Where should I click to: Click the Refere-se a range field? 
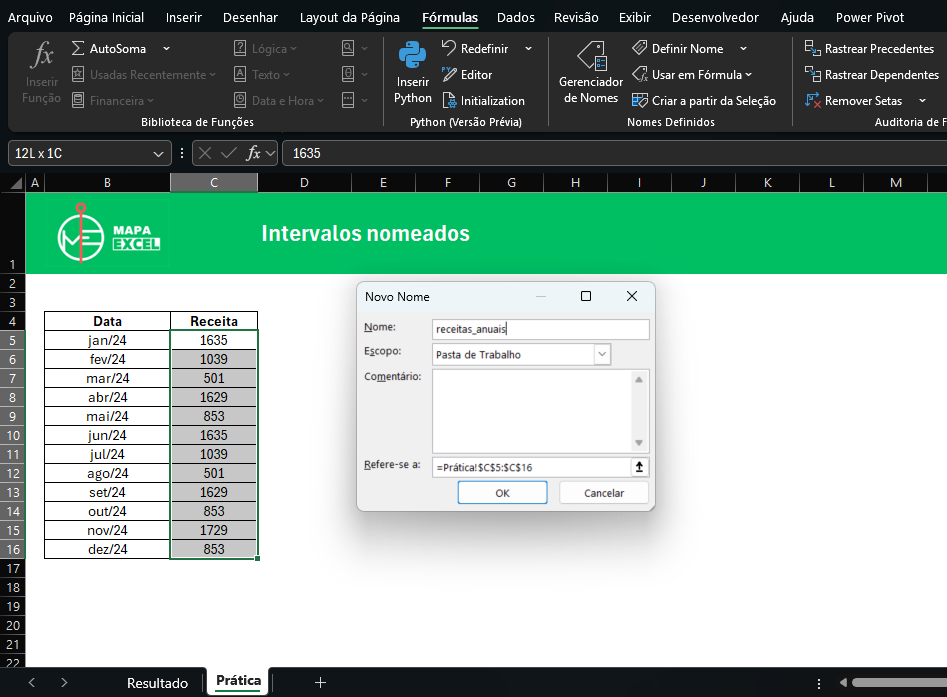(531, 467)
